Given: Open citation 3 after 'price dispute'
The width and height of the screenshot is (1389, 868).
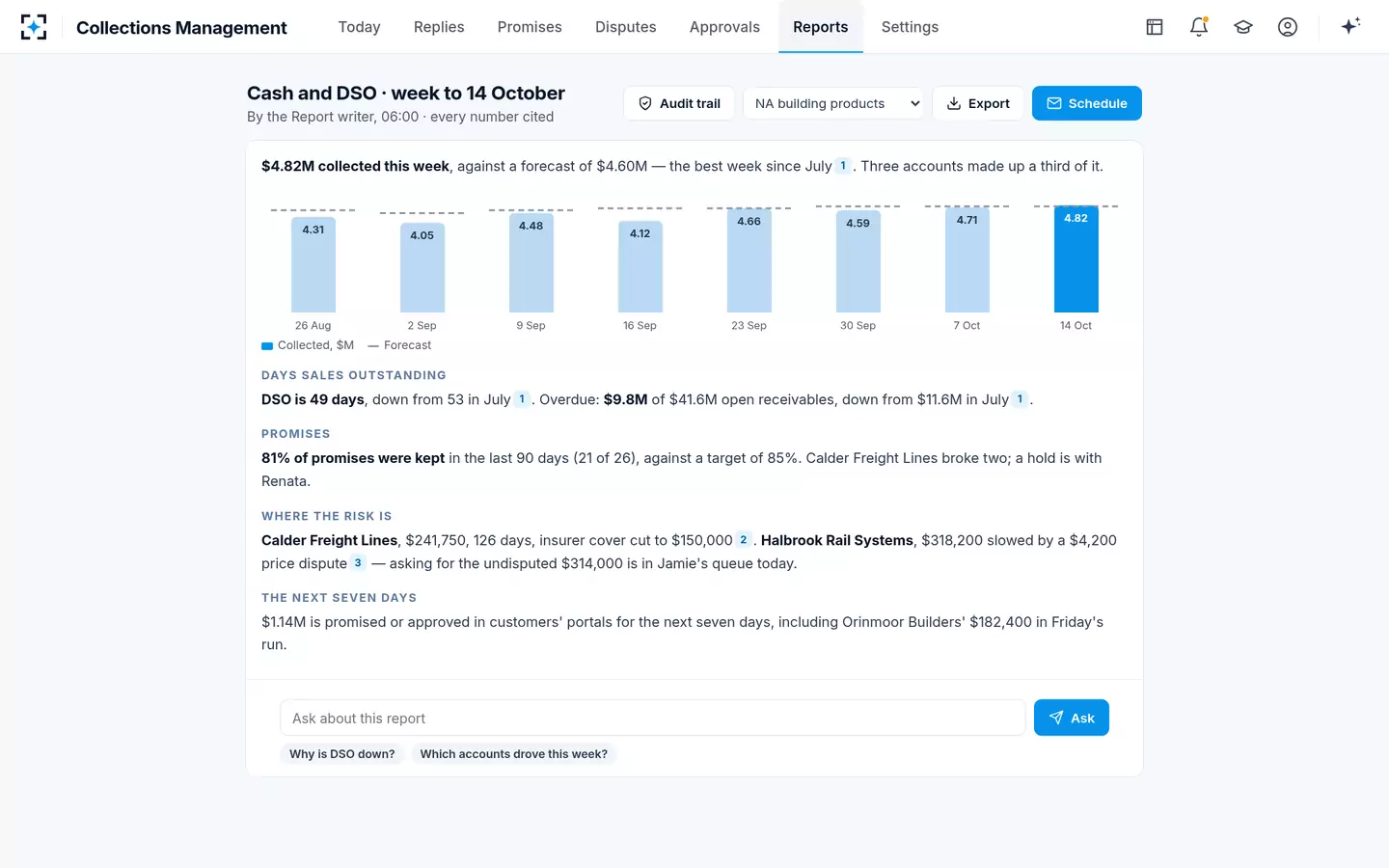Looking at the screenshot, I should pos(358,563).
